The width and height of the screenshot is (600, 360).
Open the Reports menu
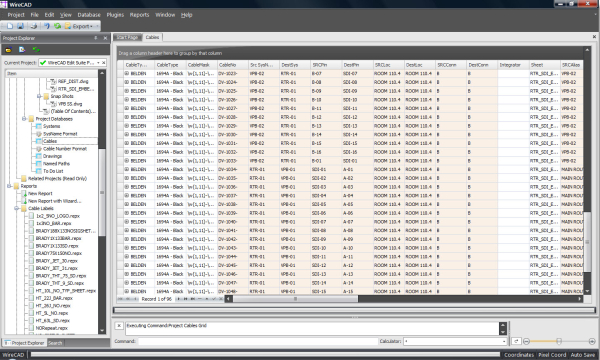(x=139, y=15)
